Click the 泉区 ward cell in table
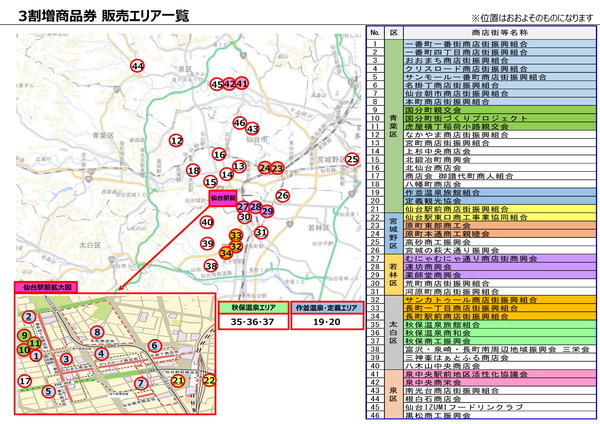The image size is (600, 424). [394, 394]
